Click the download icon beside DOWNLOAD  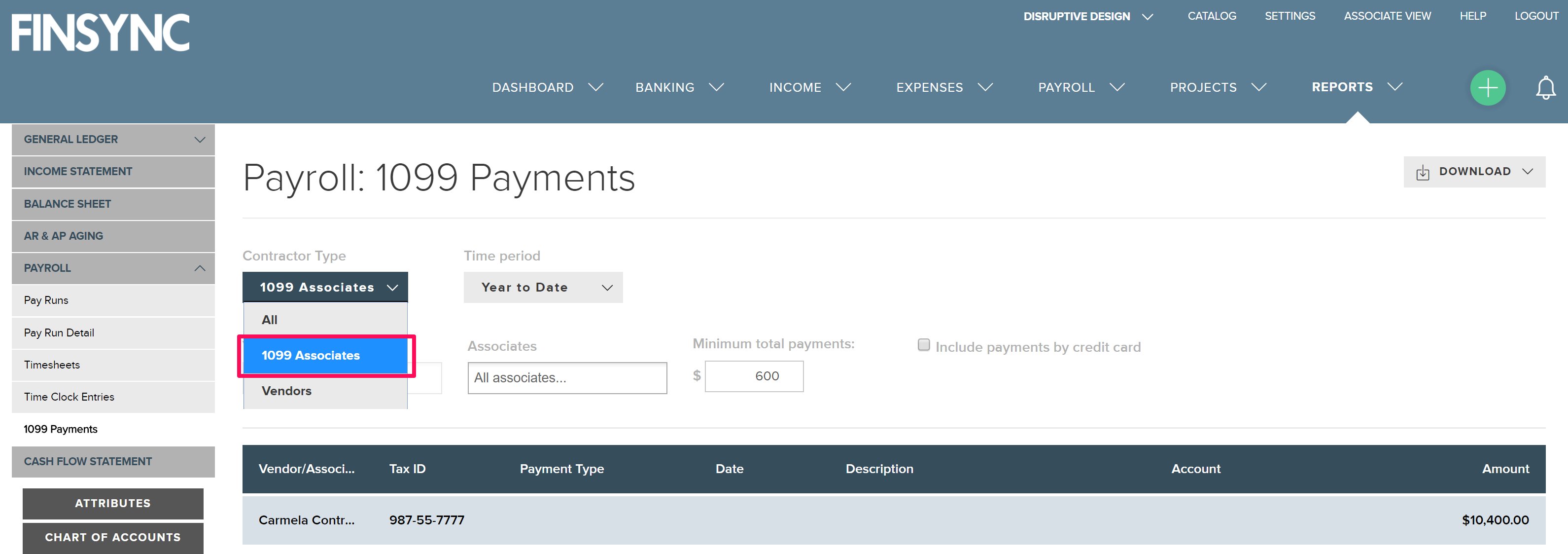(1423, 172)
